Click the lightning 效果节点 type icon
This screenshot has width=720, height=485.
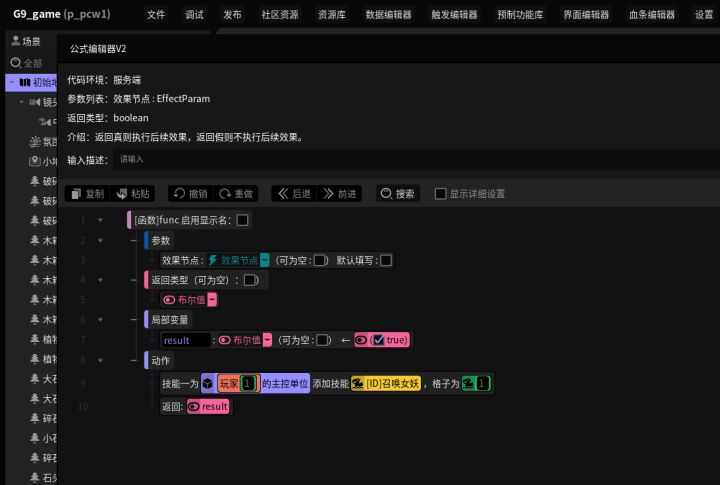tap(213, 260)
